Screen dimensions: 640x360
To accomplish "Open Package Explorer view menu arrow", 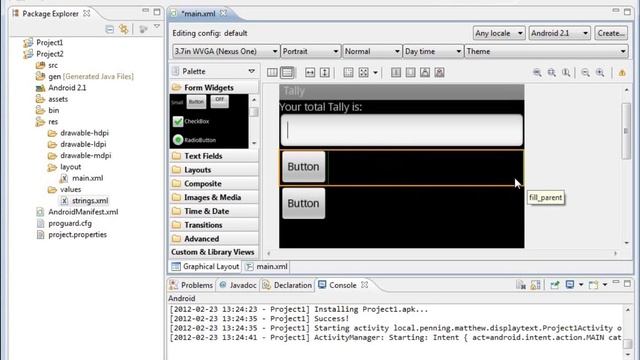I will [157, 27].
